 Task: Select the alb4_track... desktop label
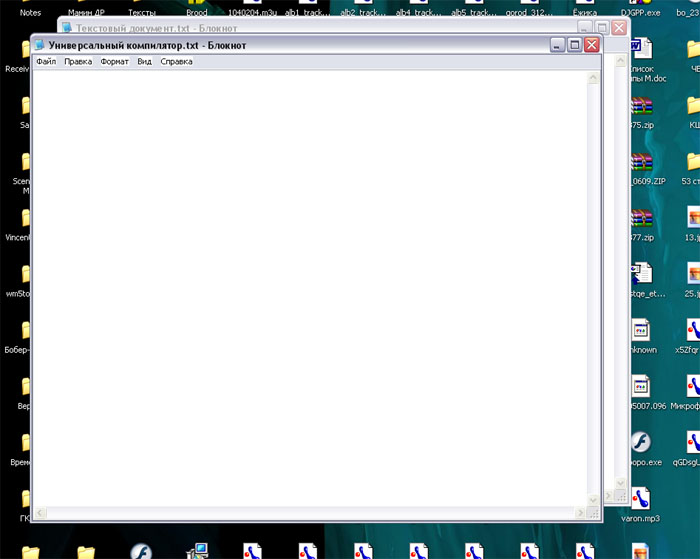tap(418, 13)
